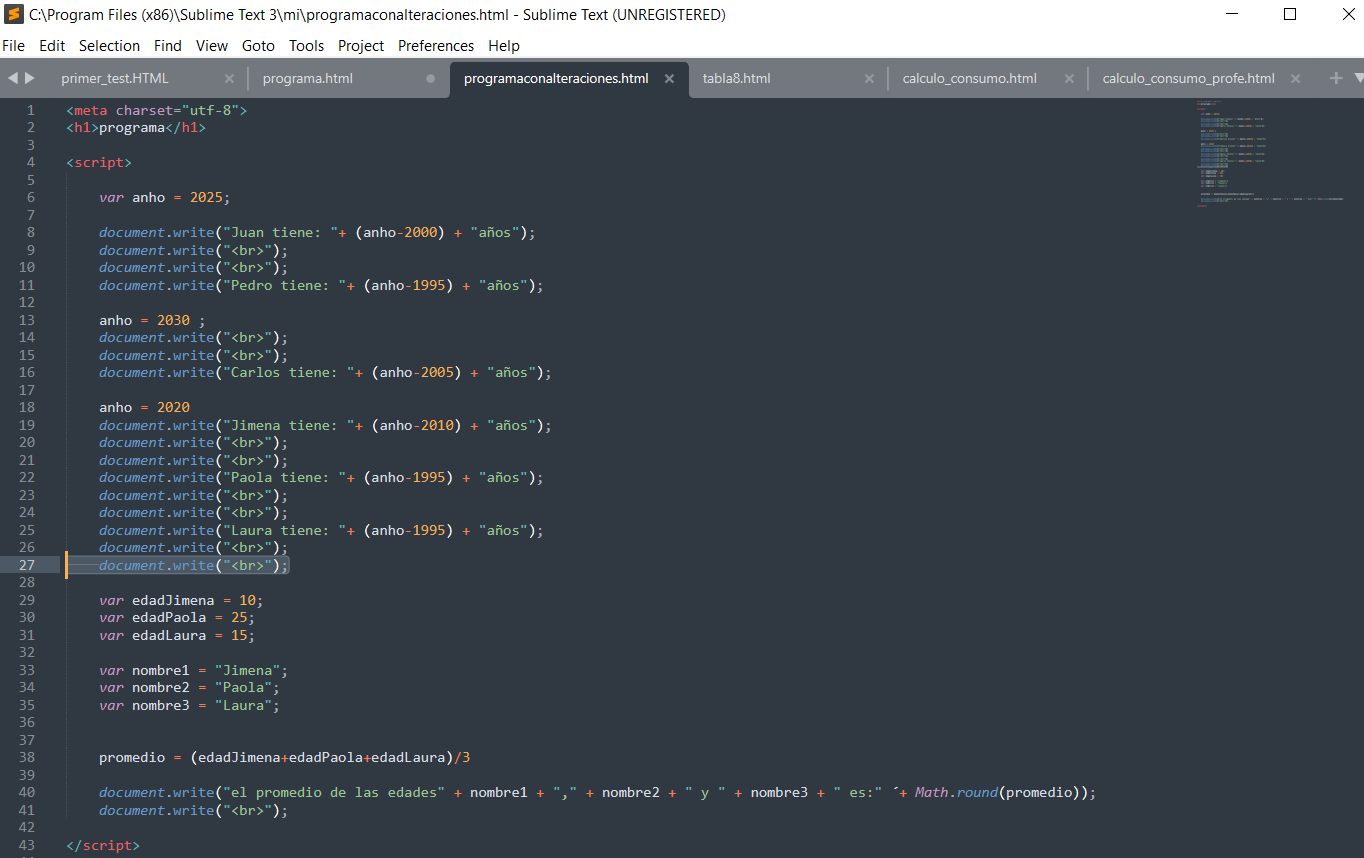Switch to the calculo_consumo.html tab
1364x858 pixels.
[969, 78]
